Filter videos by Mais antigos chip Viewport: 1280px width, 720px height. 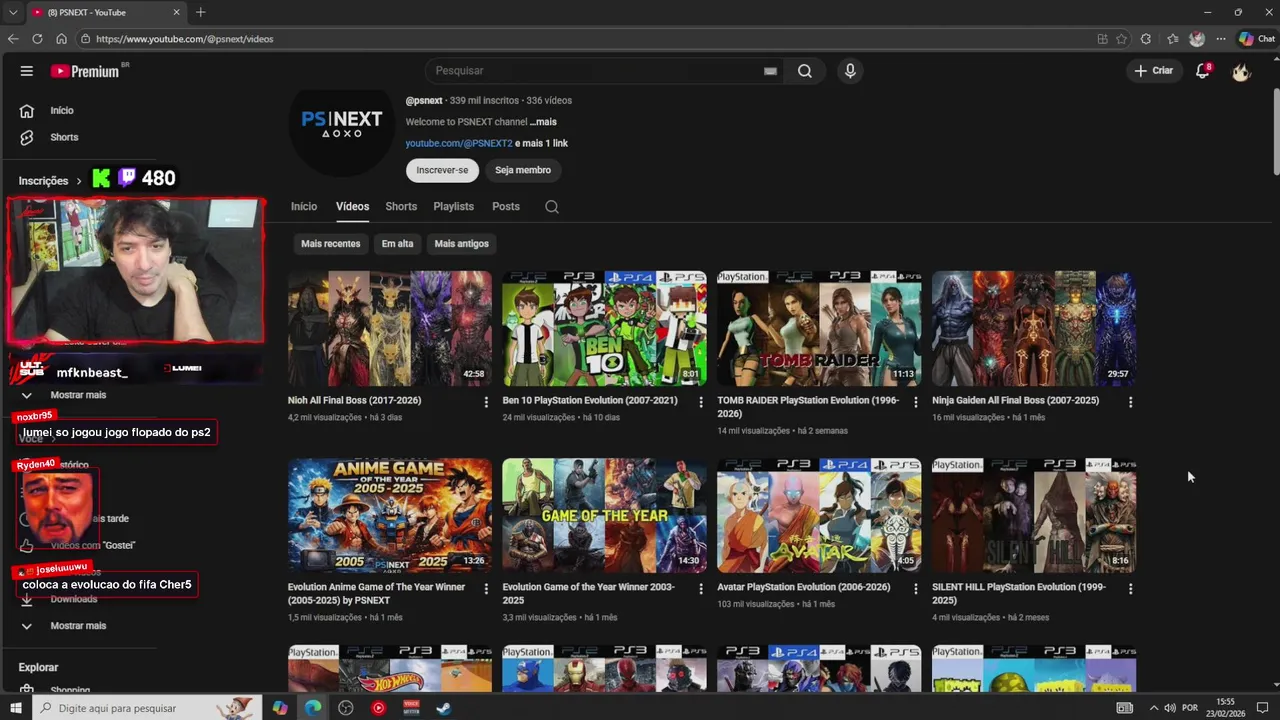click(461, 244)
